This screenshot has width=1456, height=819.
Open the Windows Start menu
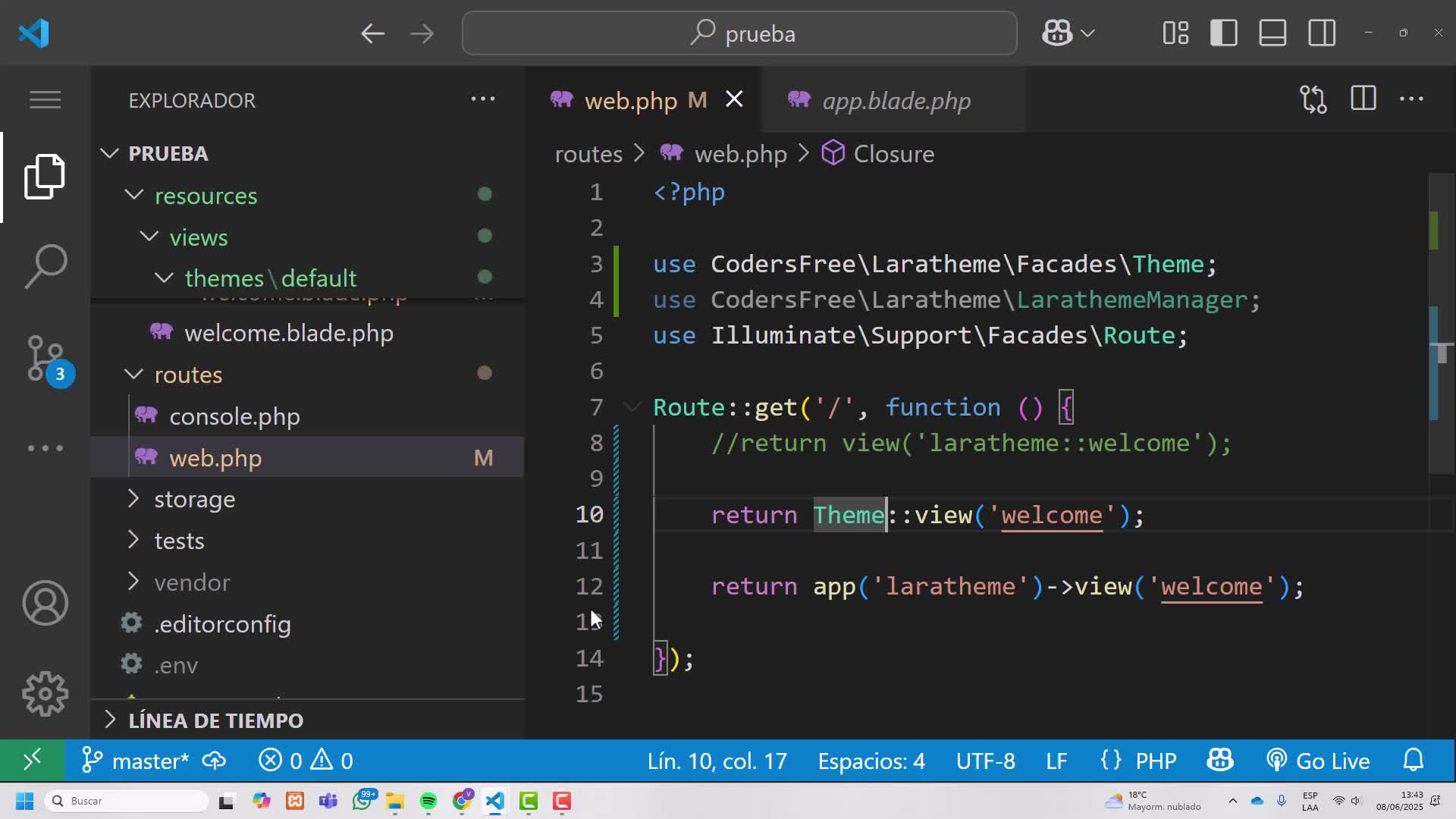[24, 801]
